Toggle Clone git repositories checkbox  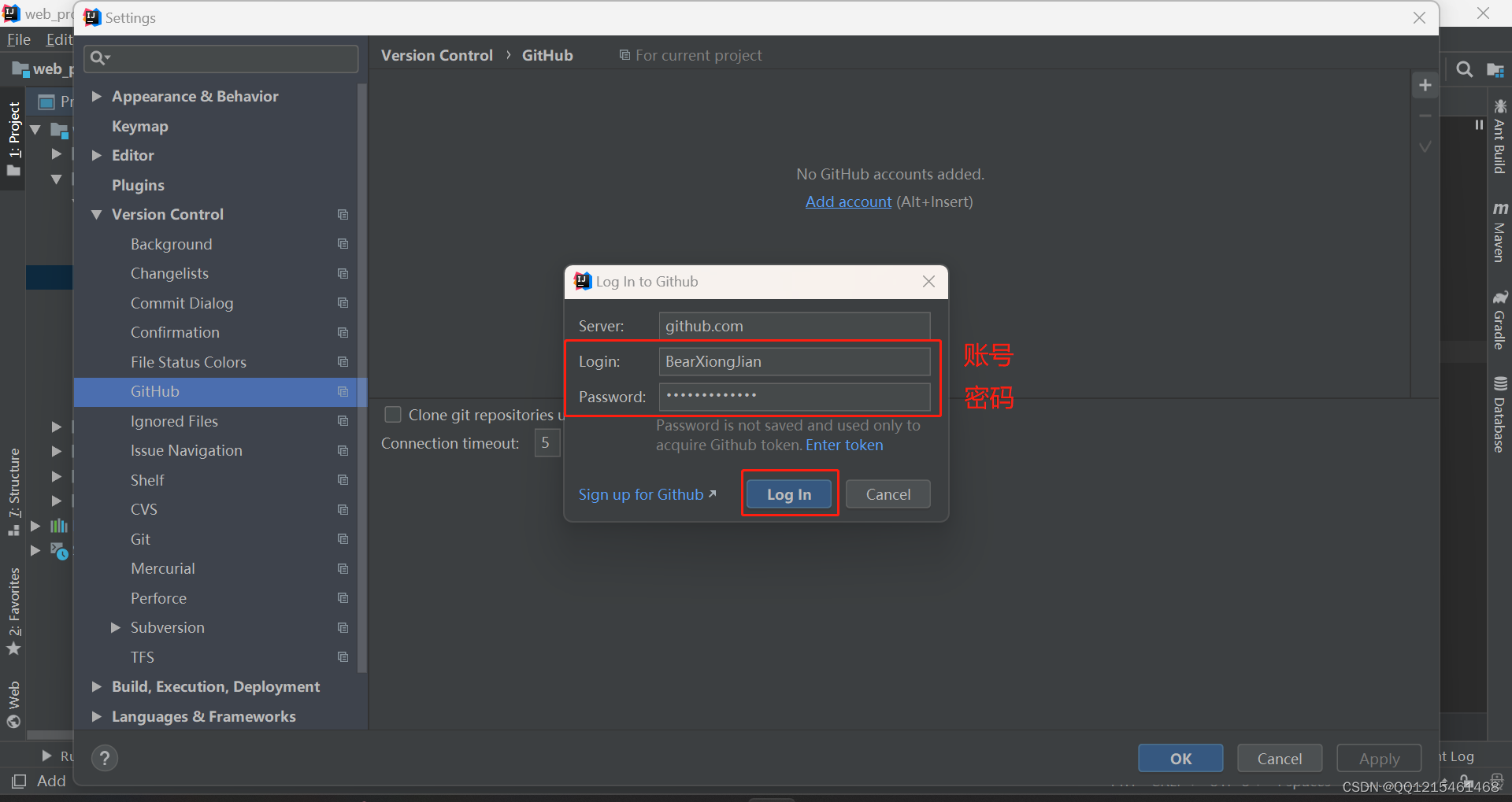coord(393,415)
